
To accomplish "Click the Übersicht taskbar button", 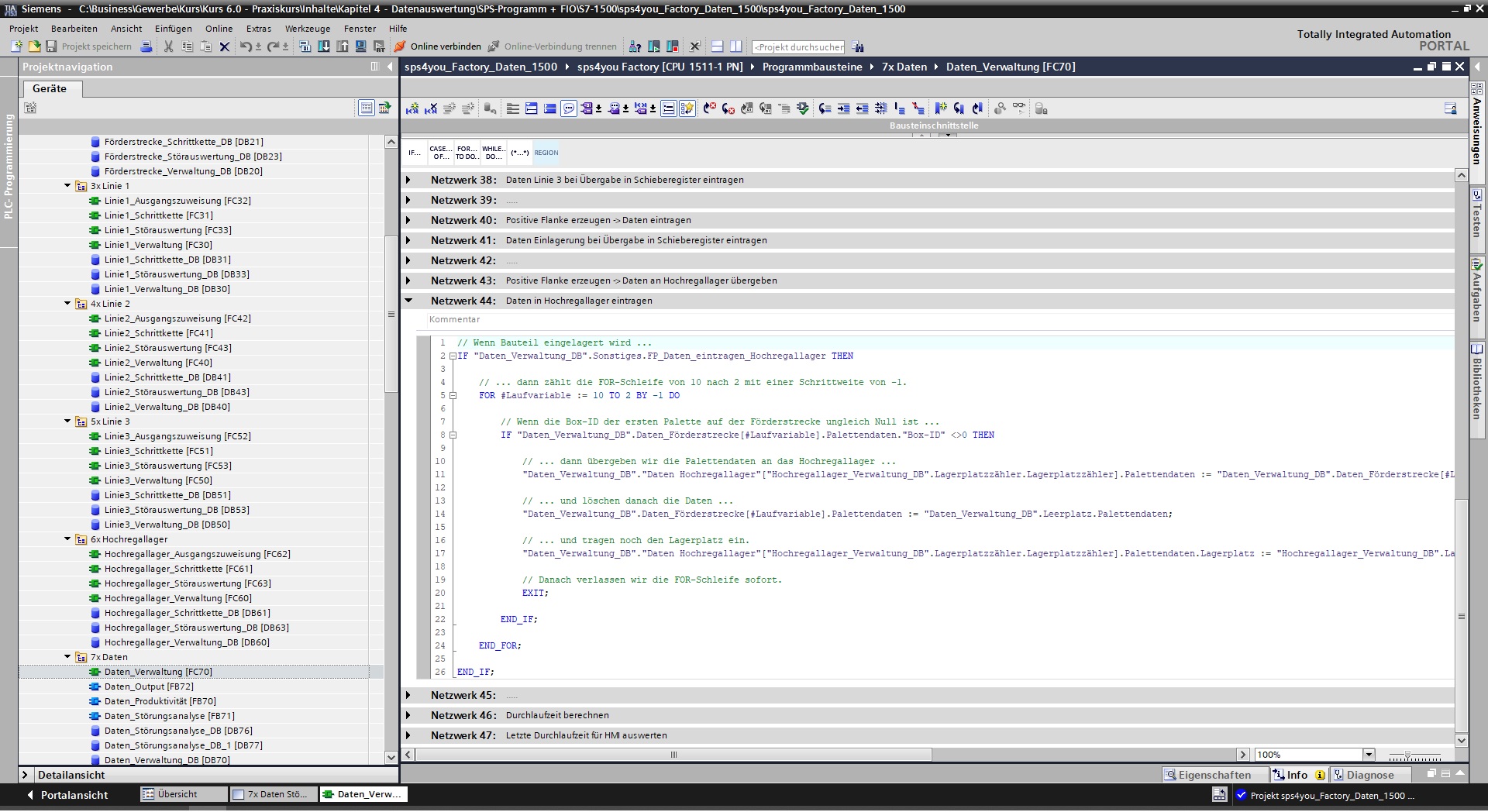I will (184, 794).
